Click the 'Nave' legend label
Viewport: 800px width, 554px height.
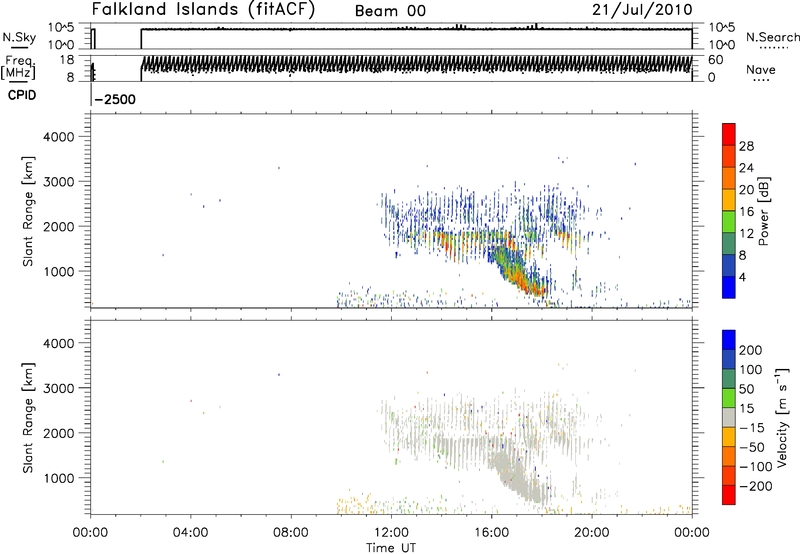pyautogui.click(x=761, y=69)
